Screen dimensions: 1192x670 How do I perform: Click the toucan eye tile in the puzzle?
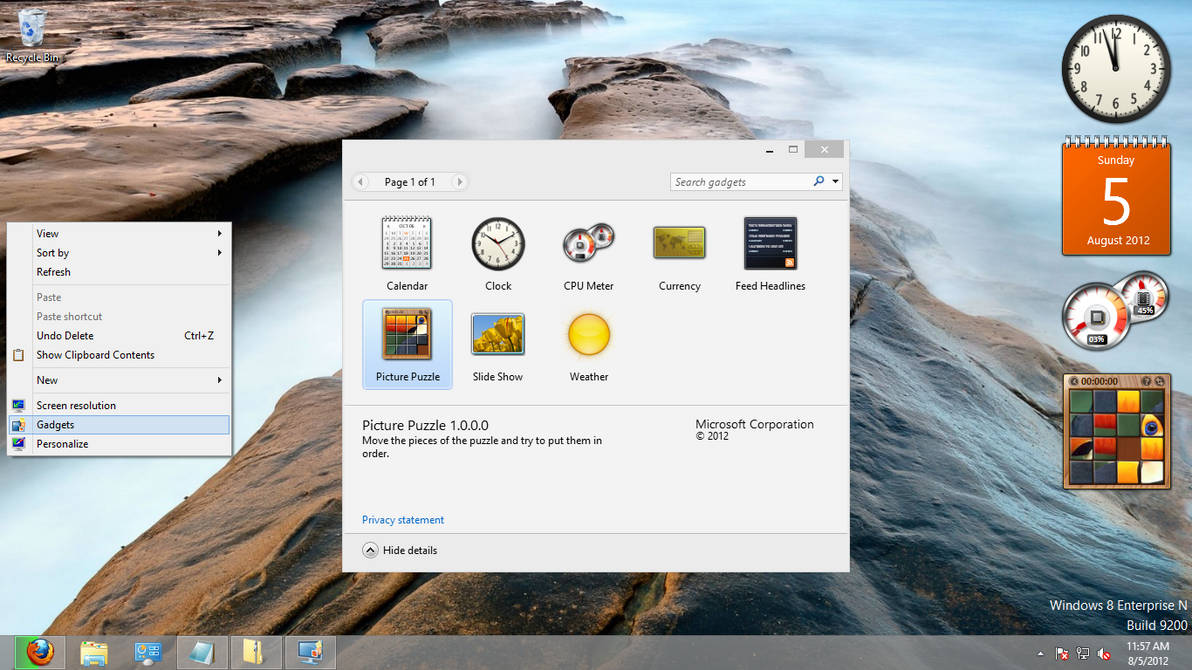point(1152,427)
